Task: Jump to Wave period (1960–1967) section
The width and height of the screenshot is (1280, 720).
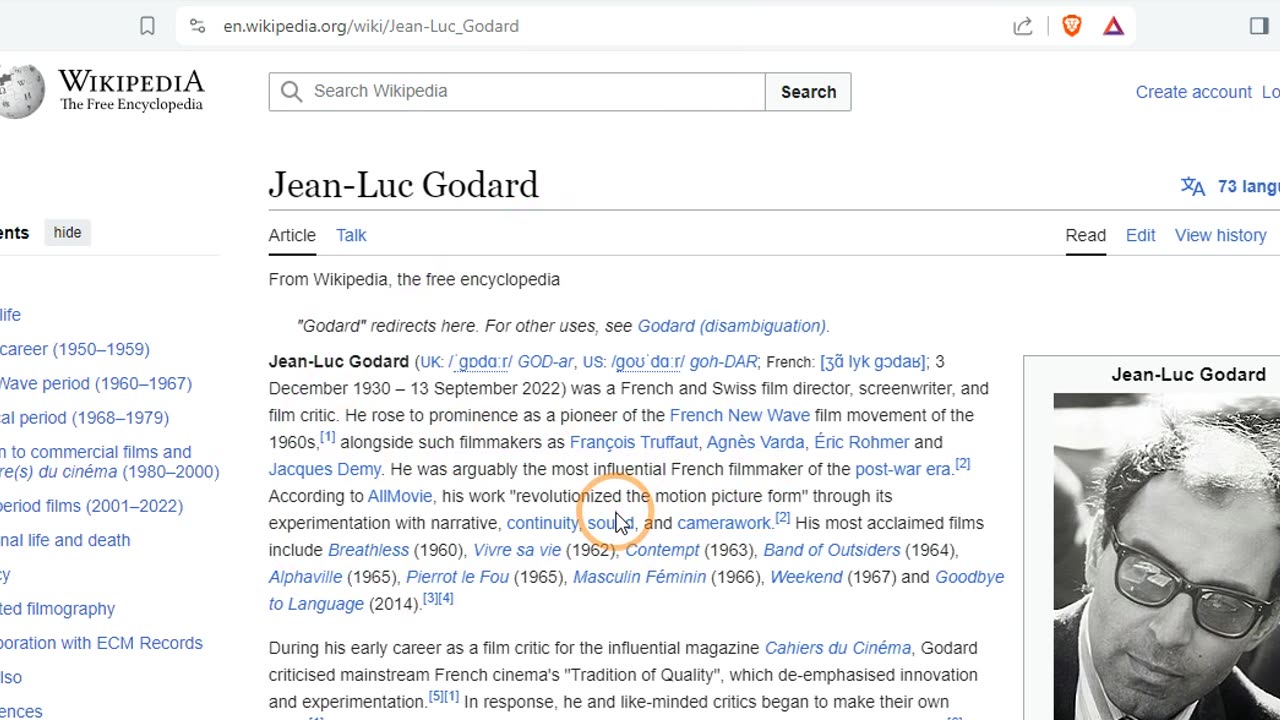Action: click(x=96, y=383)
